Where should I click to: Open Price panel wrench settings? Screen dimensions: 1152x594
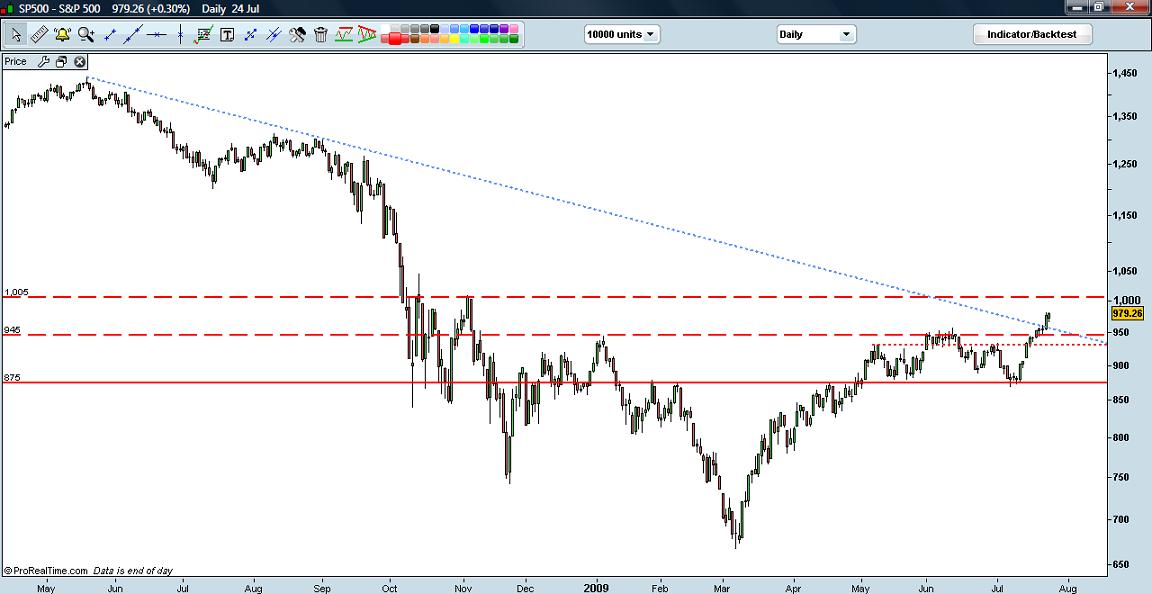point(42,62)
